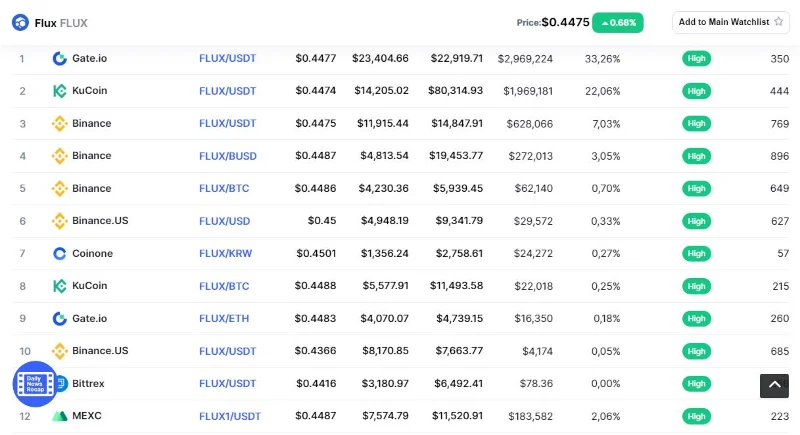800x435 pixels.
Task: Add Flux to Main Watchlist
Action: point(731,22)
